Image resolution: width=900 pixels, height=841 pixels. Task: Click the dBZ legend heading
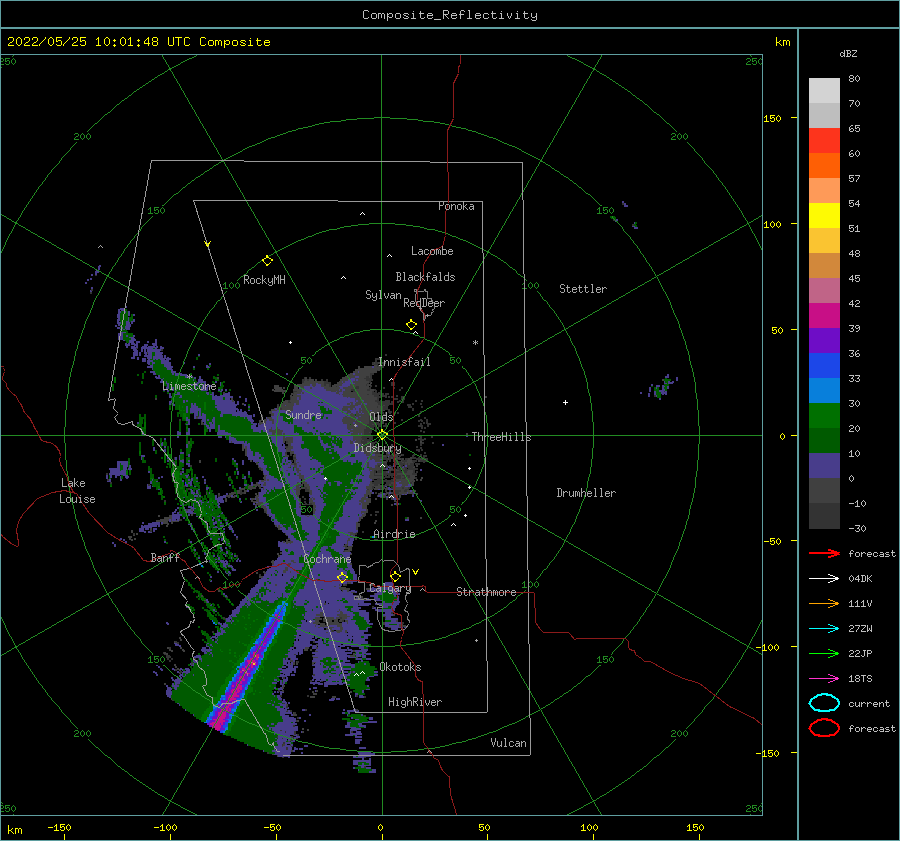point(848,54)
